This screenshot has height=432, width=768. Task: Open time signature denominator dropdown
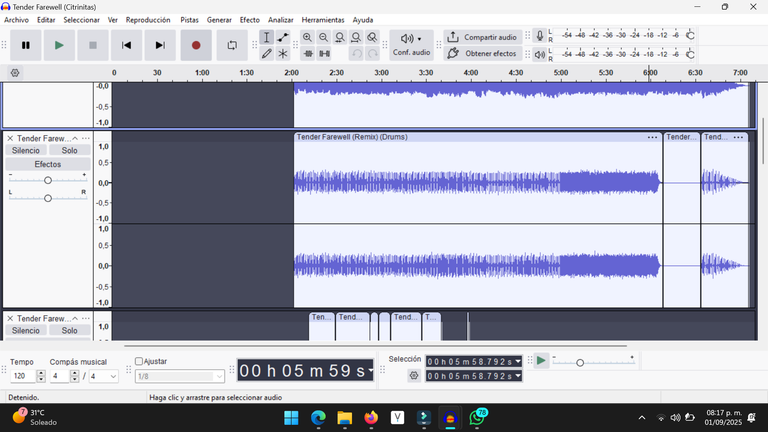(x=103, y=376)
